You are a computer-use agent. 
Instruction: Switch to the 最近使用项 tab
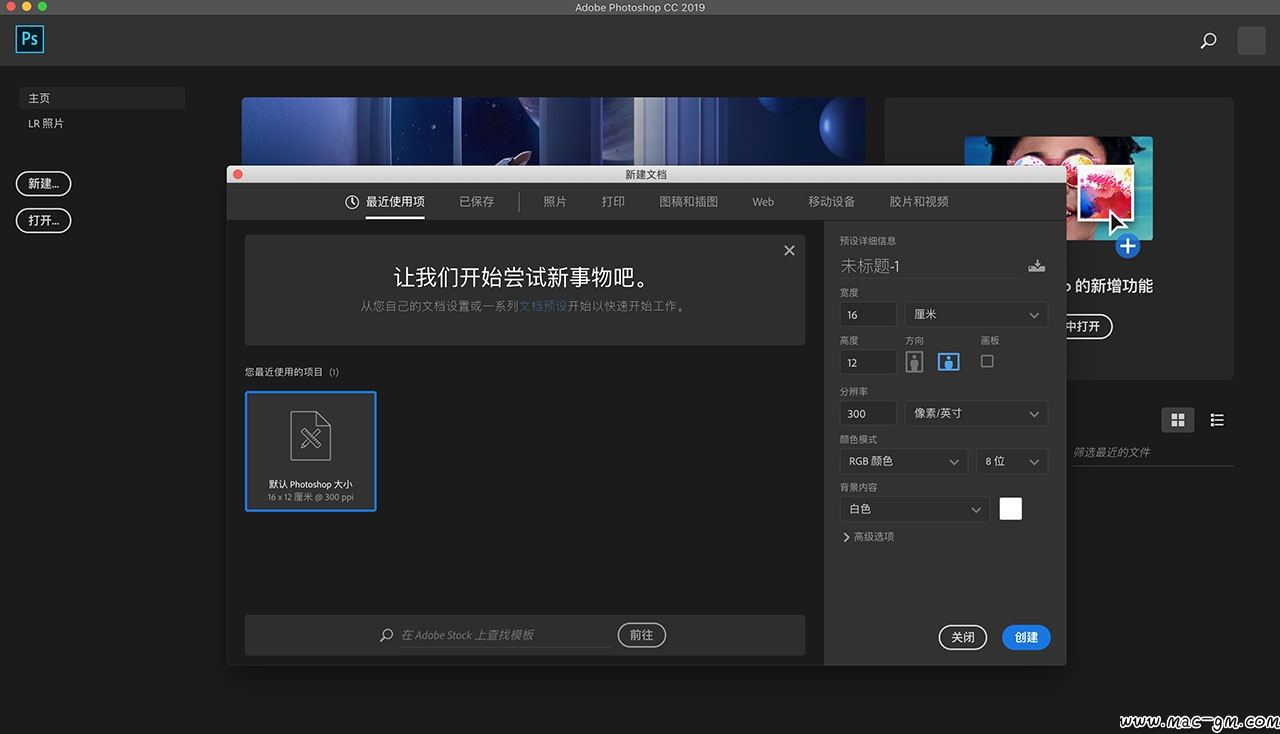click(x=395, y=202)
